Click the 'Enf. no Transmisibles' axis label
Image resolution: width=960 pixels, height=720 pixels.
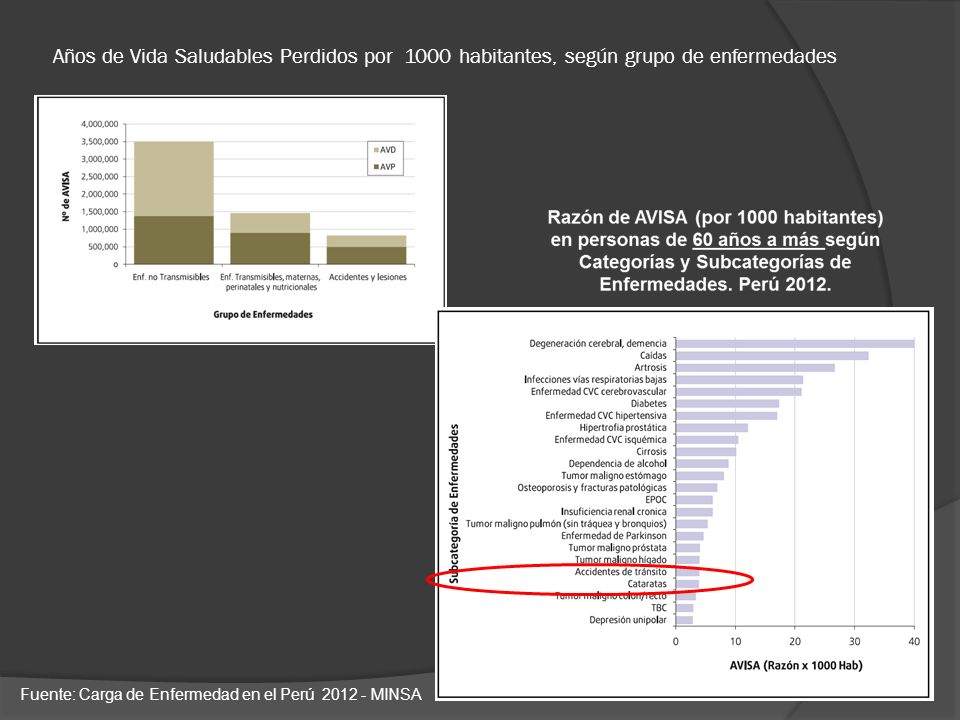(171, 277)
